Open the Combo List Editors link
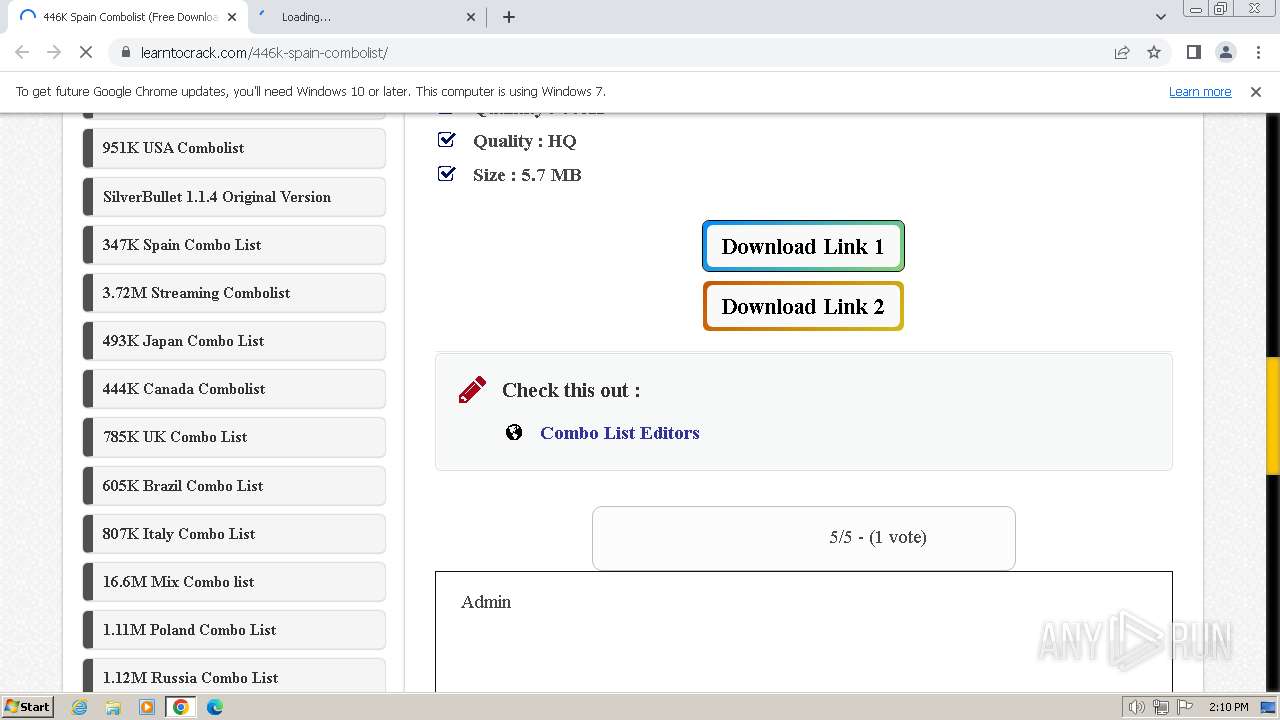 click(x=619, y=433)
